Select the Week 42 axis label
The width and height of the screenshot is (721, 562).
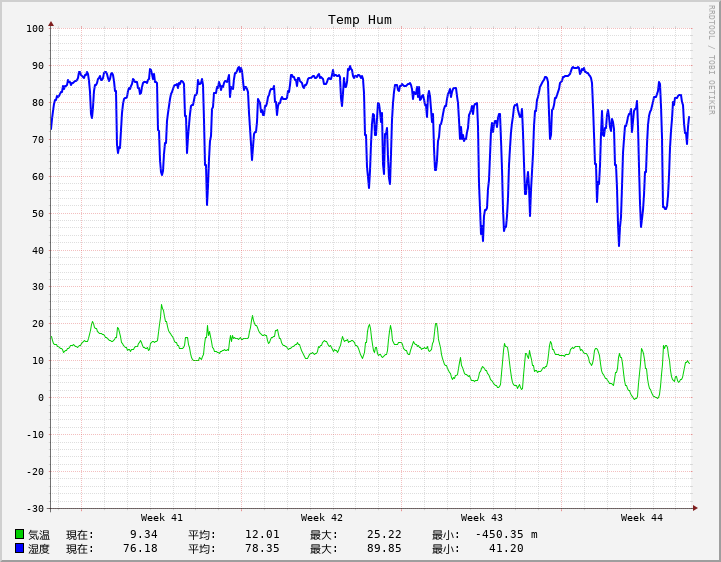pos(322,518)
